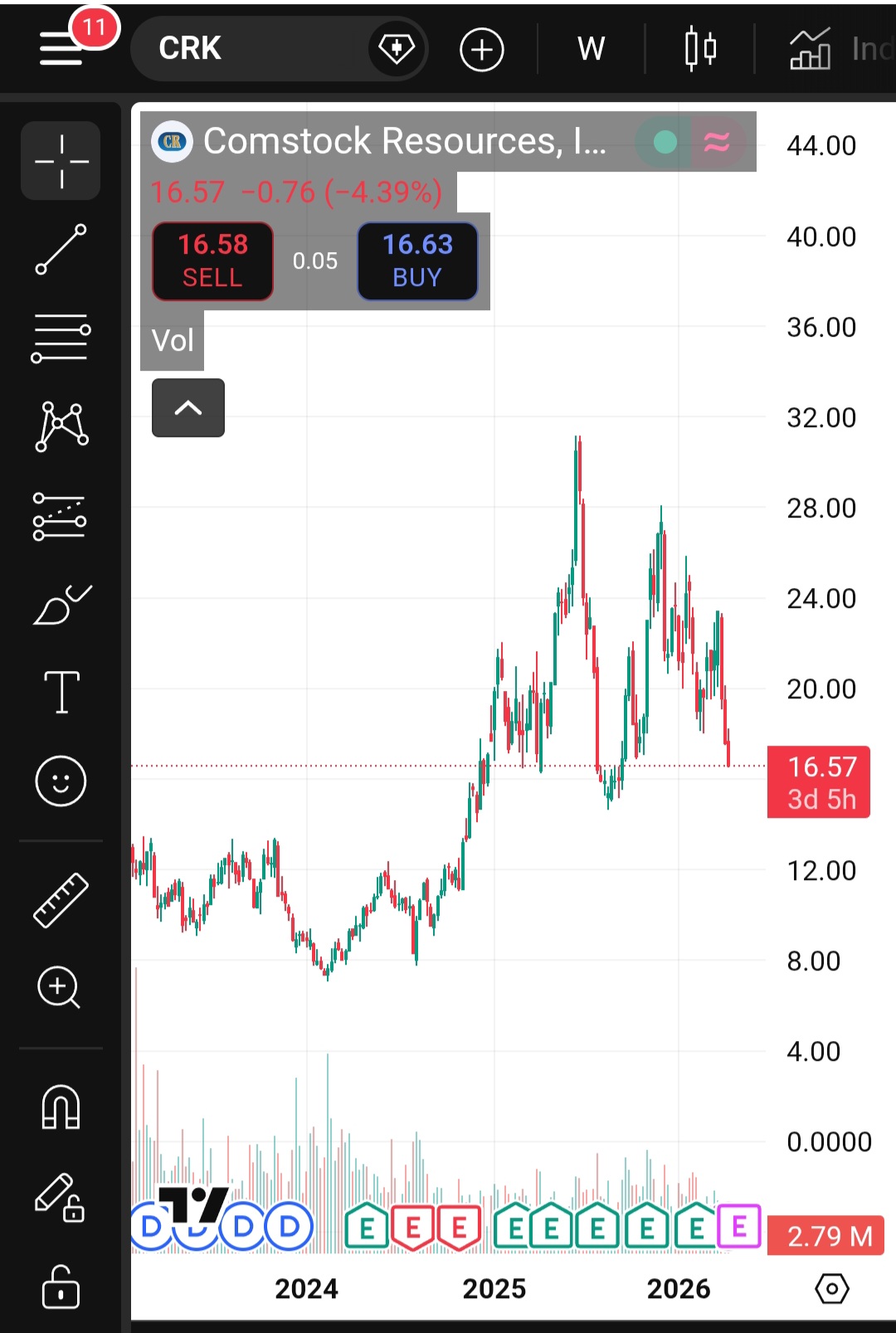The width and height of the screenshot is (896, 1333).
Task: Collapse the indicator legend with chevron
Action: [188, 407]
